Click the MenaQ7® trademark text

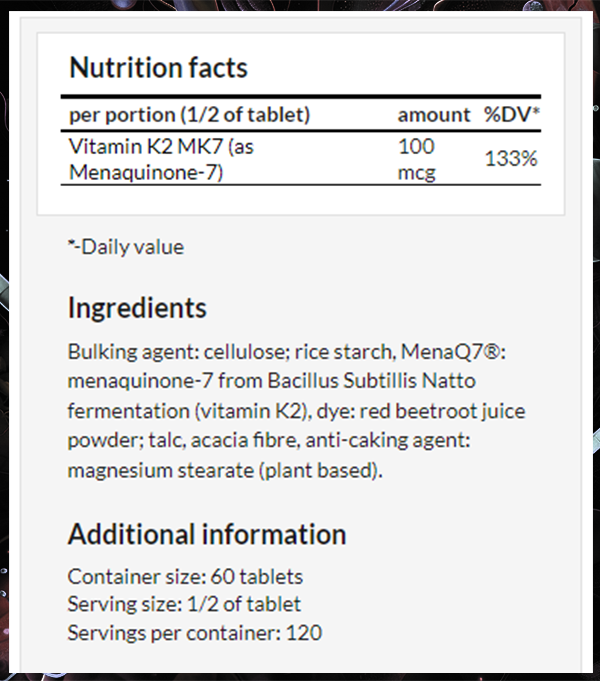point(453,351)
